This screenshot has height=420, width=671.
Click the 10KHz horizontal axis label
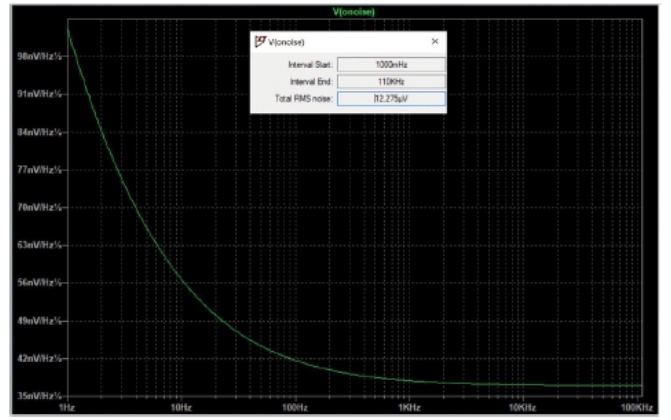pyautogui.click(x=521, y=408)
